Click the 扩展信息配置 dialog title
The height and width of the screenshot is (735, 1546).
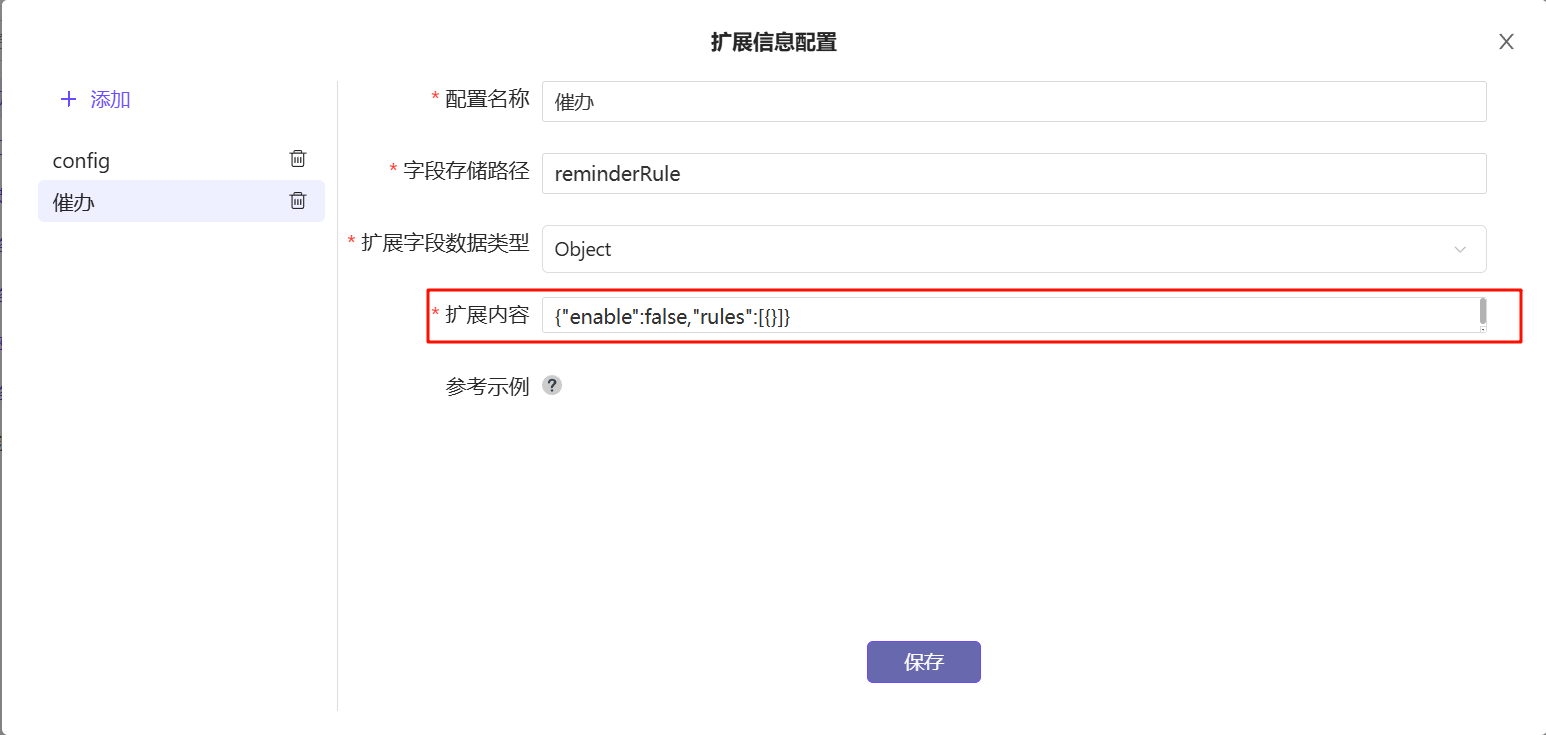[773, 42]
